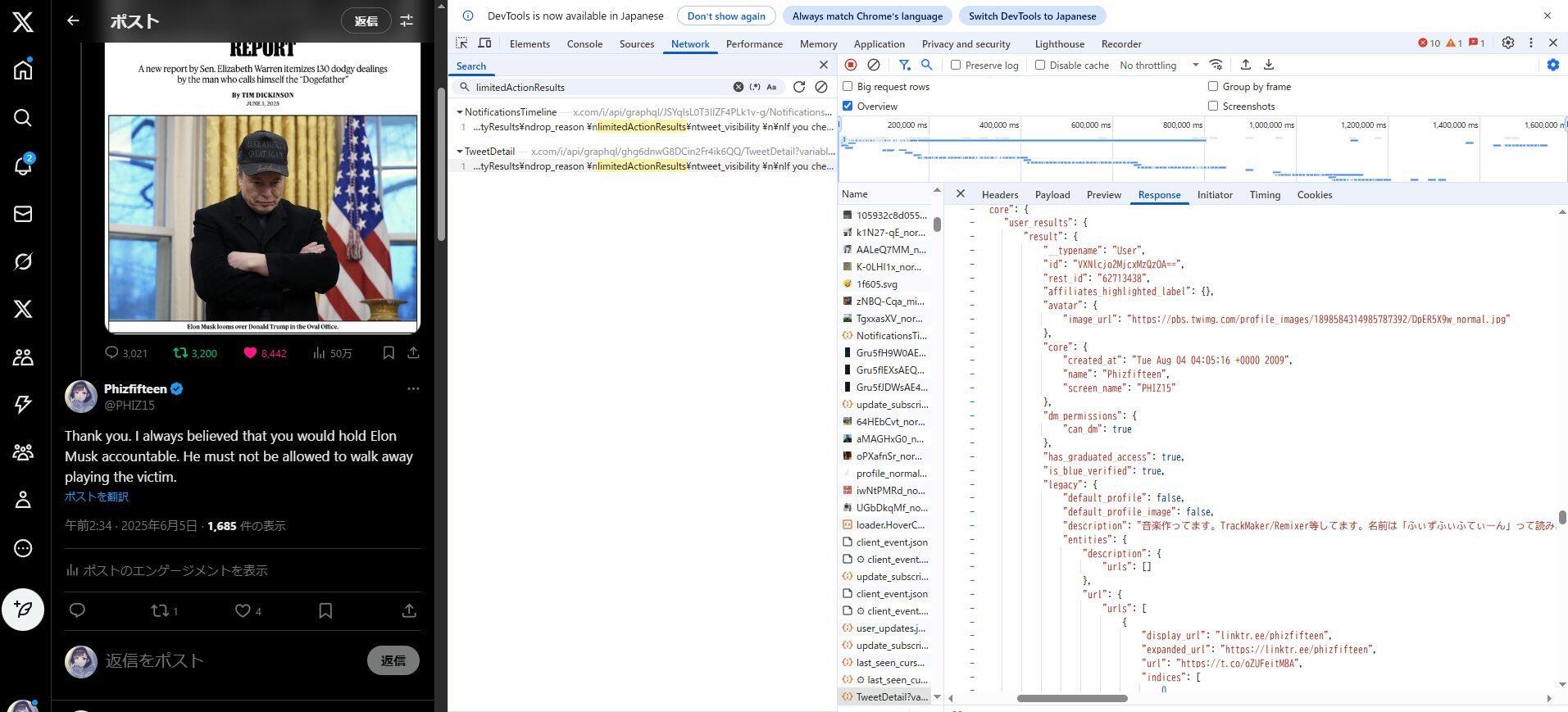Collapse the avatar JSON node
Image resolution: width=1568 pixels, height=712 pixels.
point(972,306)
